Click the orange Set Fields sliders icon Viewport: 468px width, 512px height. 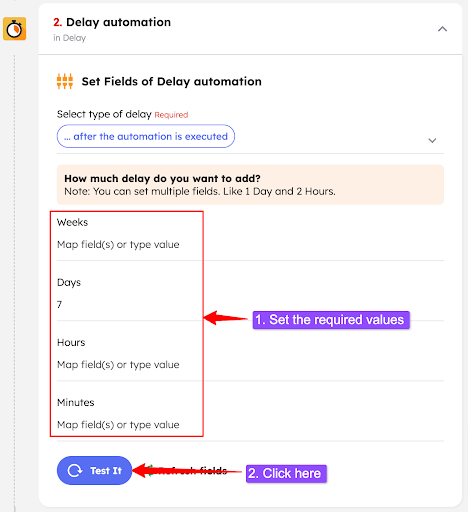pos(65,81)
